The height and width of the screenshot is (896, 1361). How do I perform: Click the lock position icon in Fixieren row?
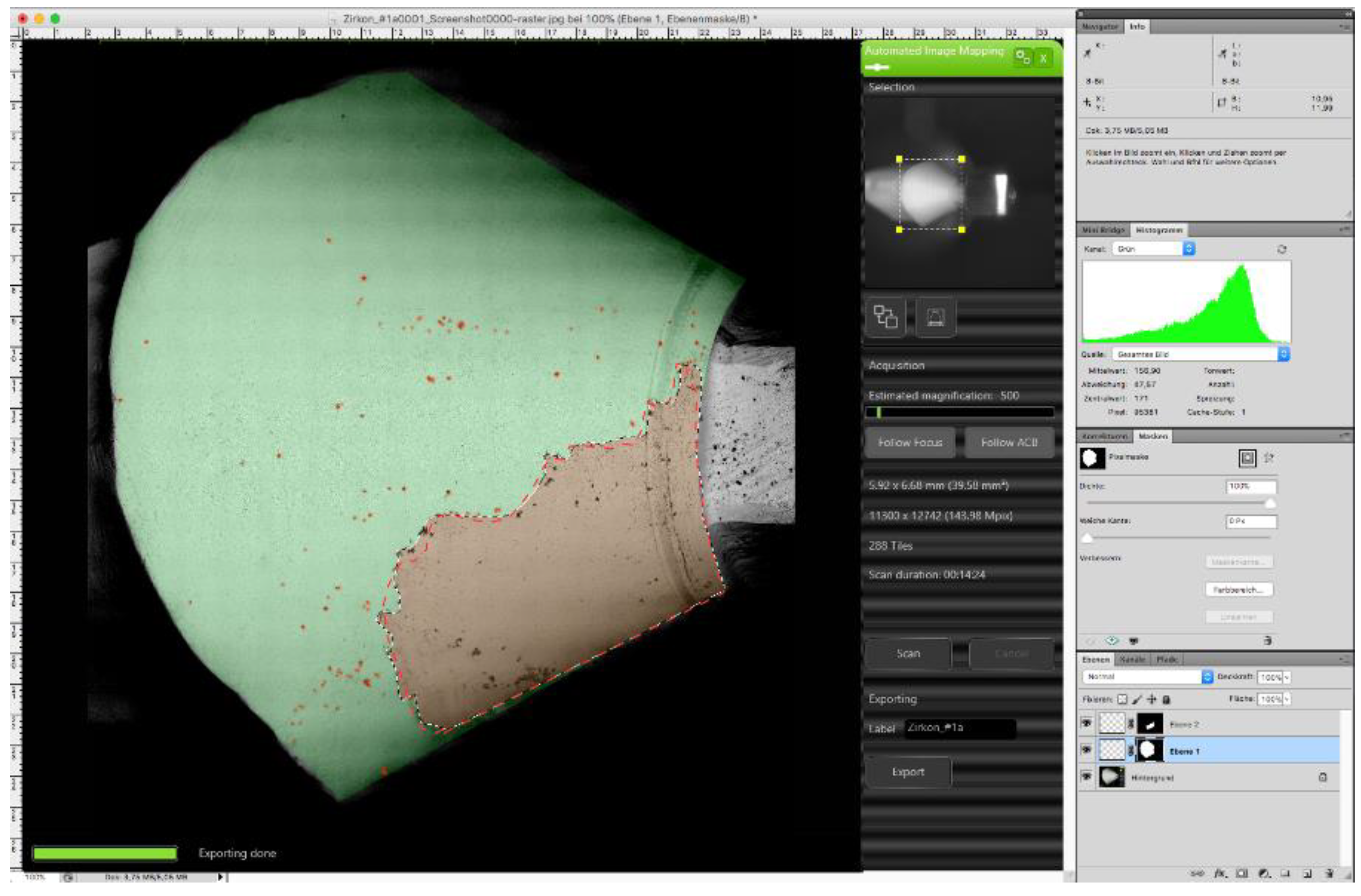tap(1152, 699)
